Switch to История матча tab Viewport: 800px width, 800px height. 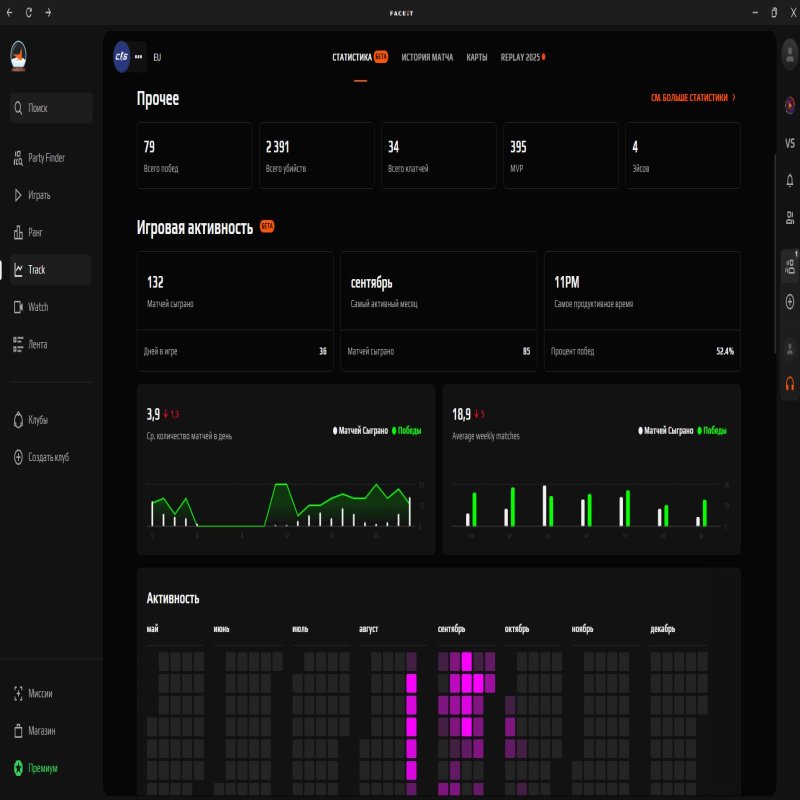[x=427, y=57]
